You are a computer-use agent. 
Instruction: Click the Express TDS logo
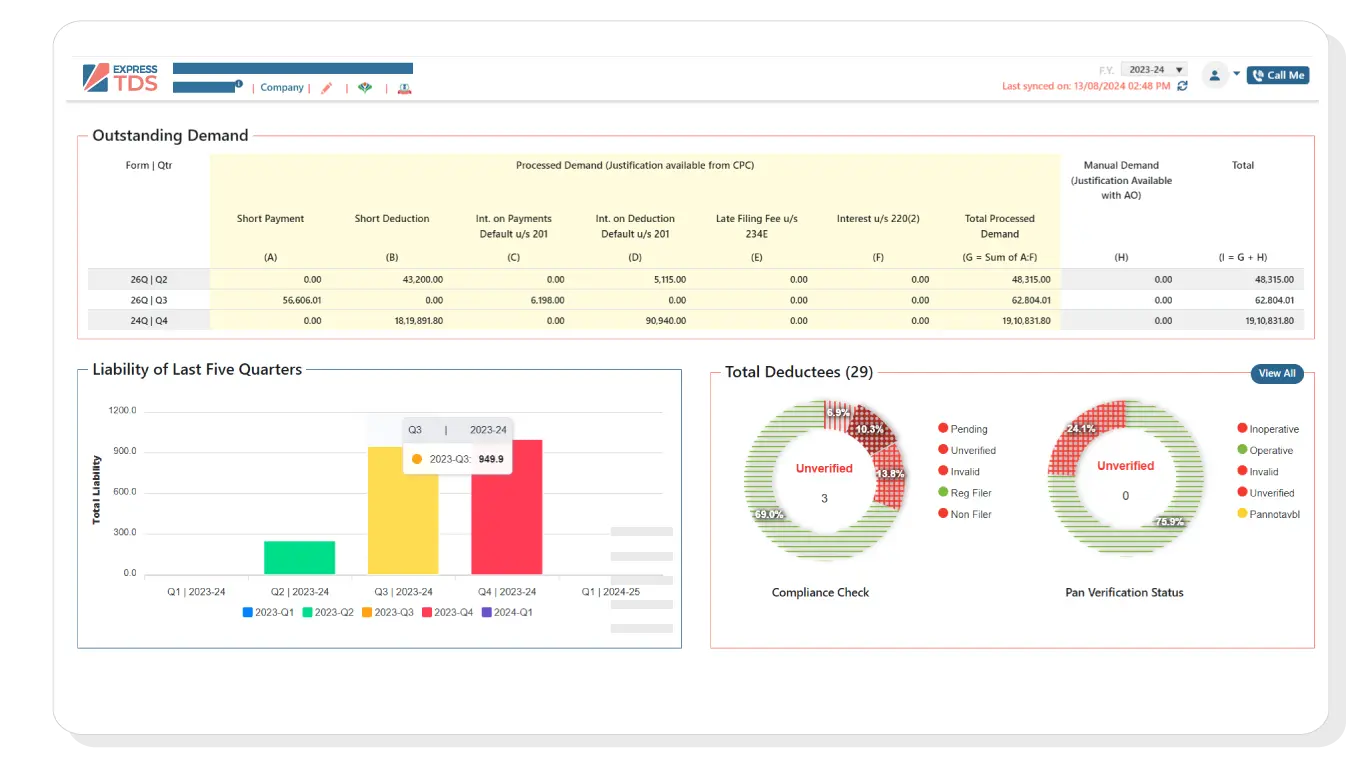[x=118, y=76]
